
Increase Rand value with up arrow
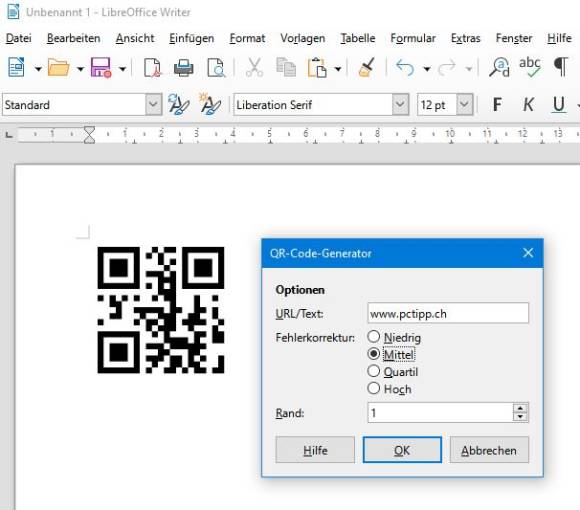(520, 408)
